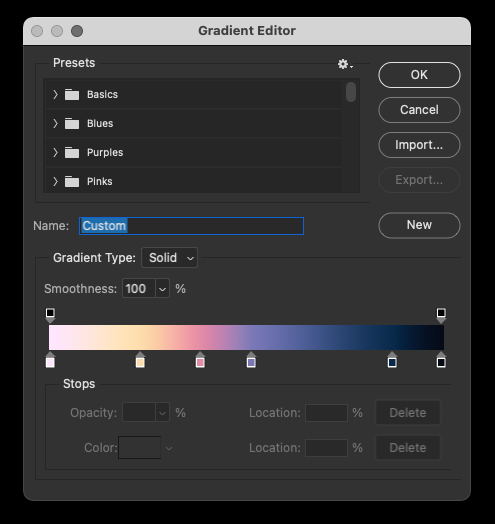Select the navy blue color stop
This screenshot has width=495, height=524.
pos(392,360)
